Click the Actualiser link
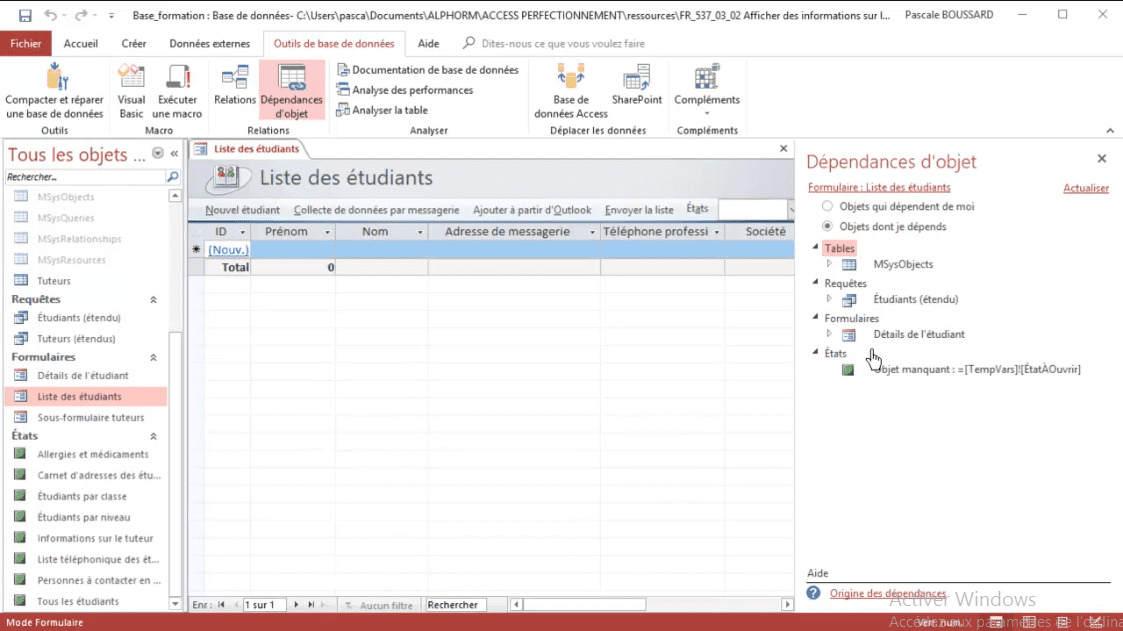This screenshot has height=631, width=1123. (1085, 187)
